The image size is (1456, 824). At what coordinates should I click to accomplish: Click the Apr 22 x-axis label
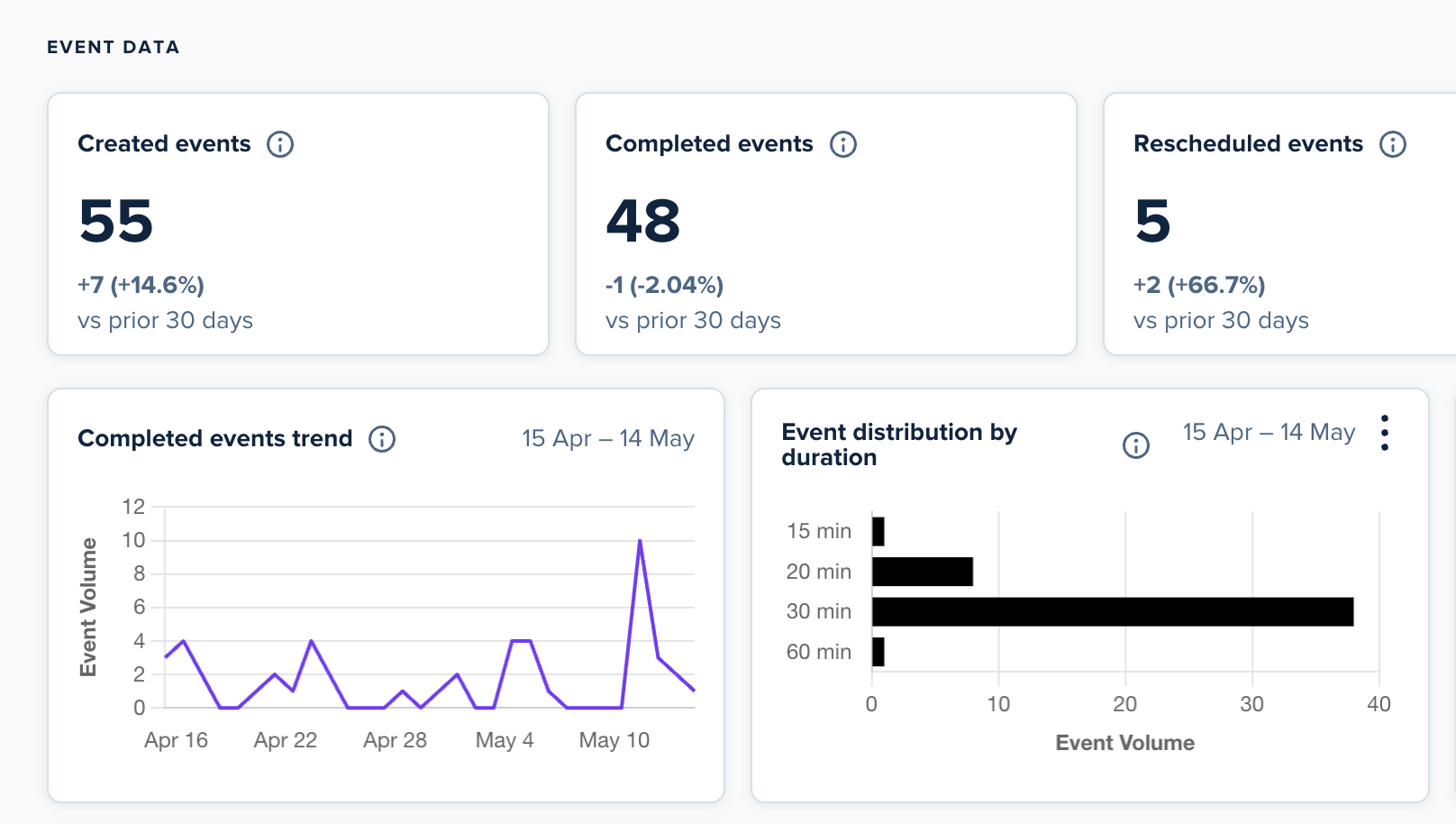point(286,740)
